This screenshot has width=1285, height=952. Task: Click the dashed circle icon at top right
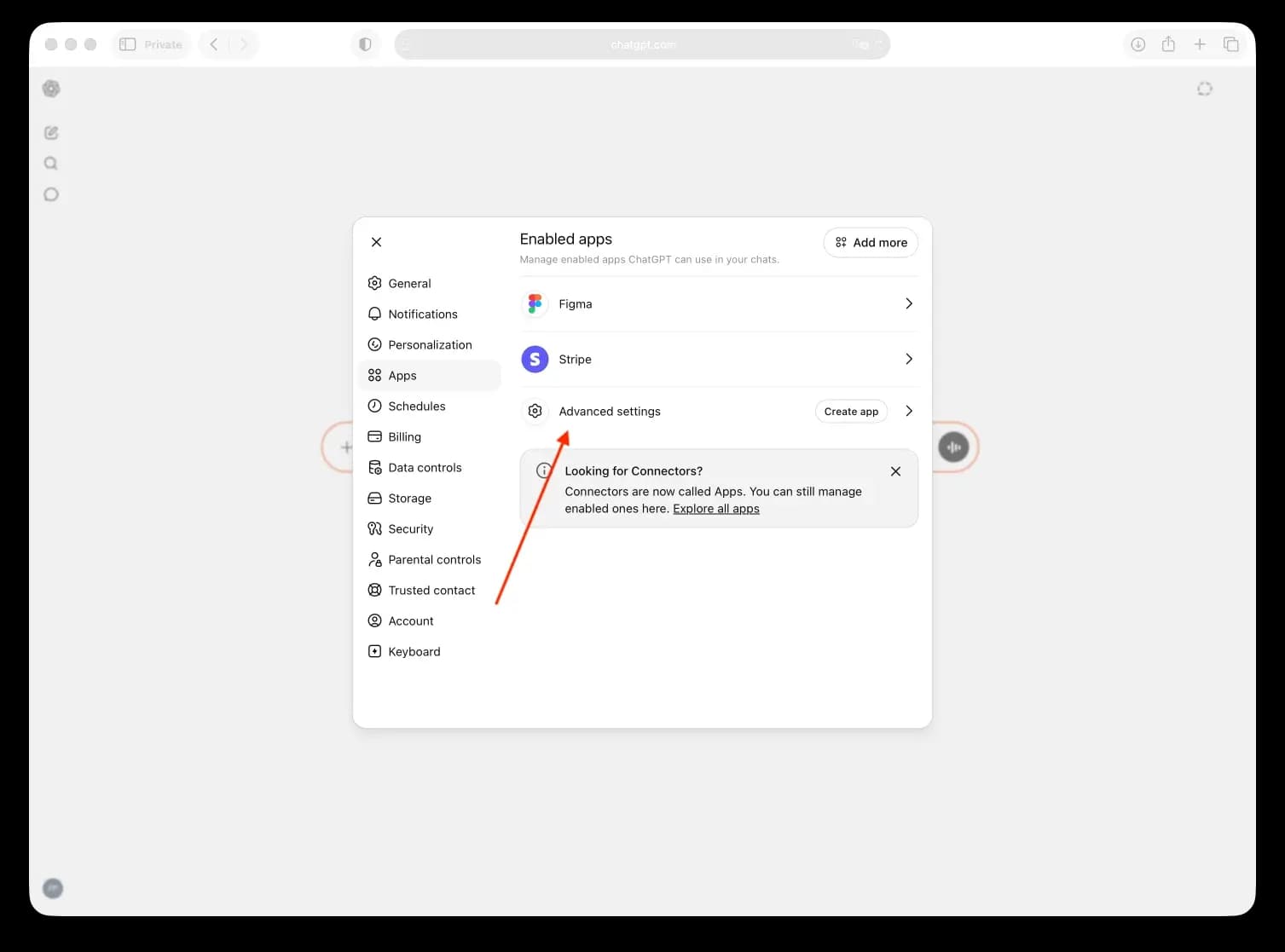[x=1205, y=89]
